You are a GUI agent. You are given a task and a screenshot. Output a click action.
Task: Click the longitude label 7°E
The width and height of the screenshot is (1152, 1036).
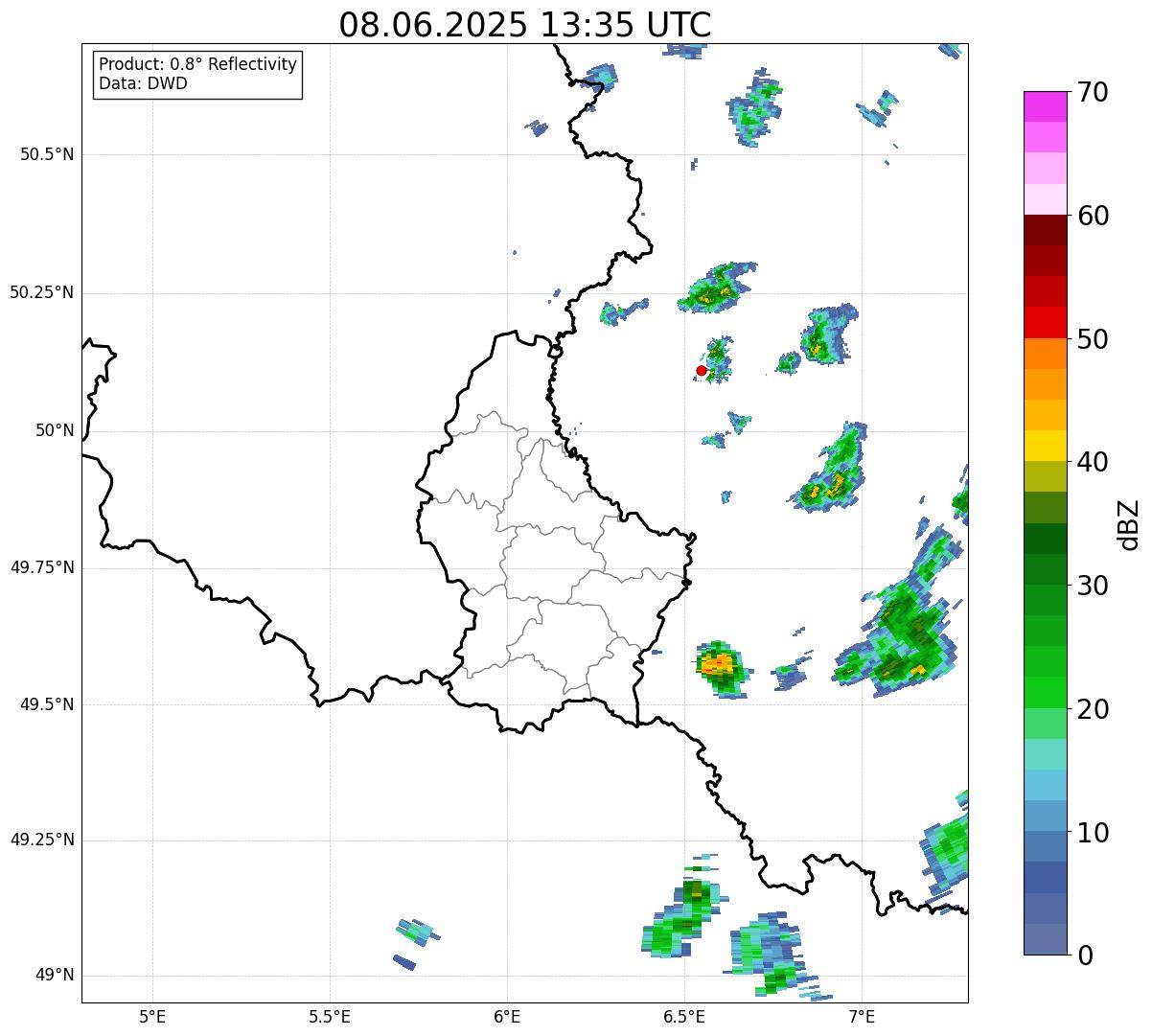pyautogui.click(x=862, y=1016)
